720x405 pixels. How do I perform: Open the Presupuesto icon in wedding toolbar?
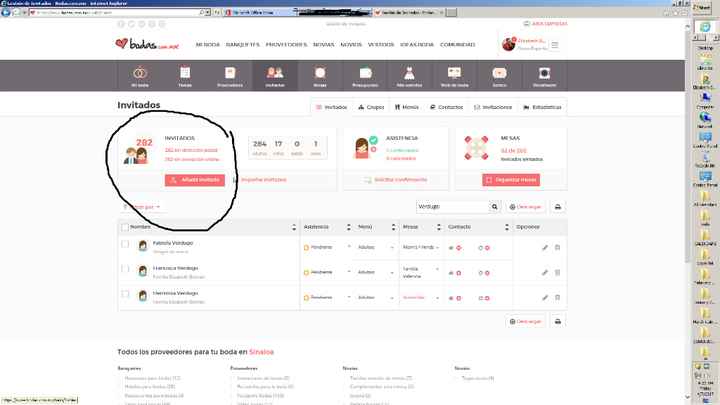364,76
